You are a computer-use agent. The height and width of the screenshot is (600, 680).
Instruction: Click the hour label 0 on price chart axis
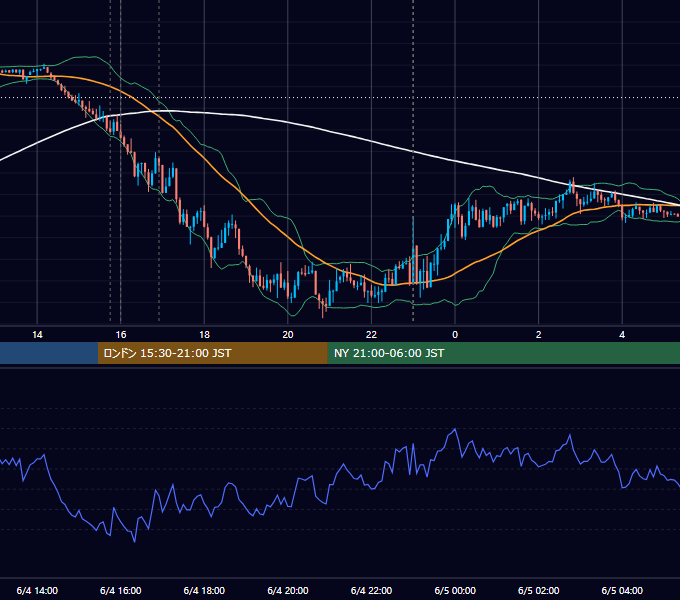(x=455, y=335)
